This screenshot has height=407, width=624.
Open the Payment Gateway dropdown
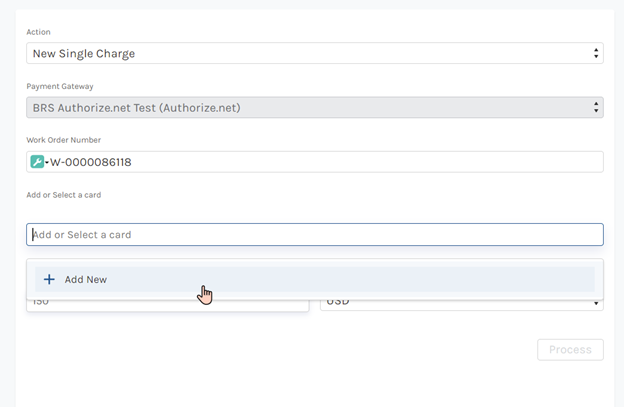pos(300,107)
